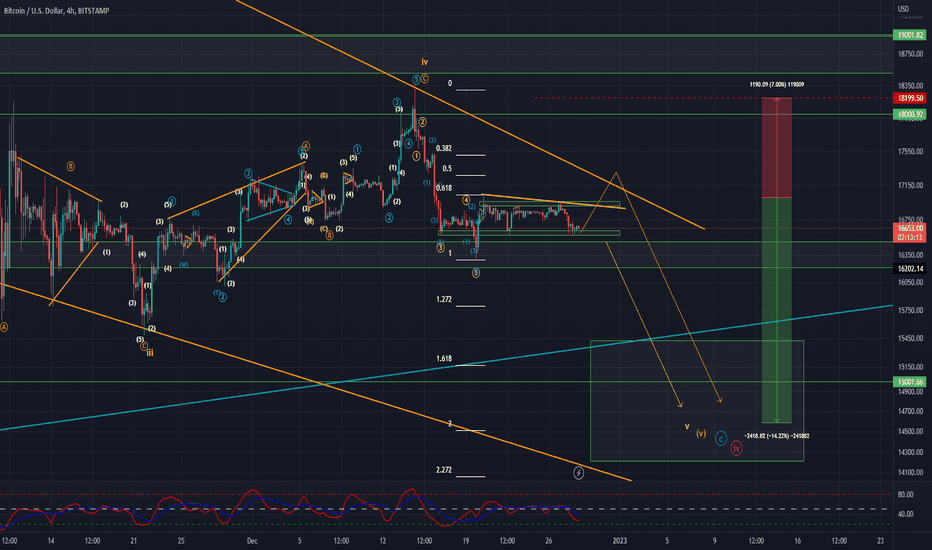Click the 14700.00 price axis tick
Screen dimensions: 932x550
click(x=910, y=411)
